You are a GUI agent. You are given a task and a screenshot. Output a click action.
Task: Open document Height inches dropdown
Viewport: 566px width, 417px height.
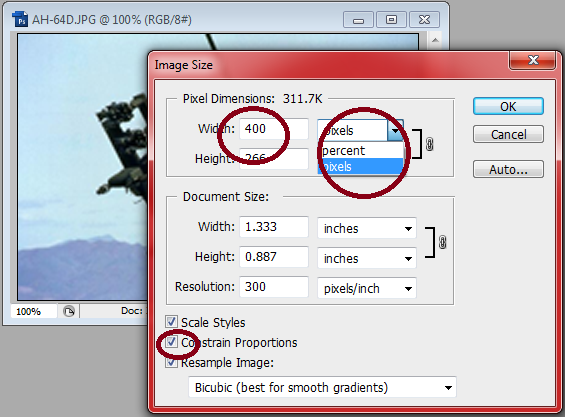pos(367,258)
